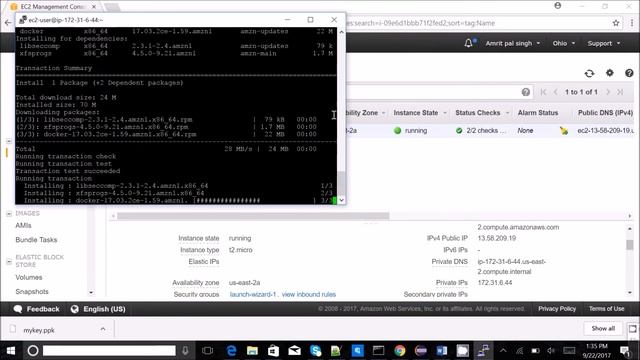This screenshot has width=640, height=360.
Task: Open Microsoft Store from the taskbar
Action: 273,351
